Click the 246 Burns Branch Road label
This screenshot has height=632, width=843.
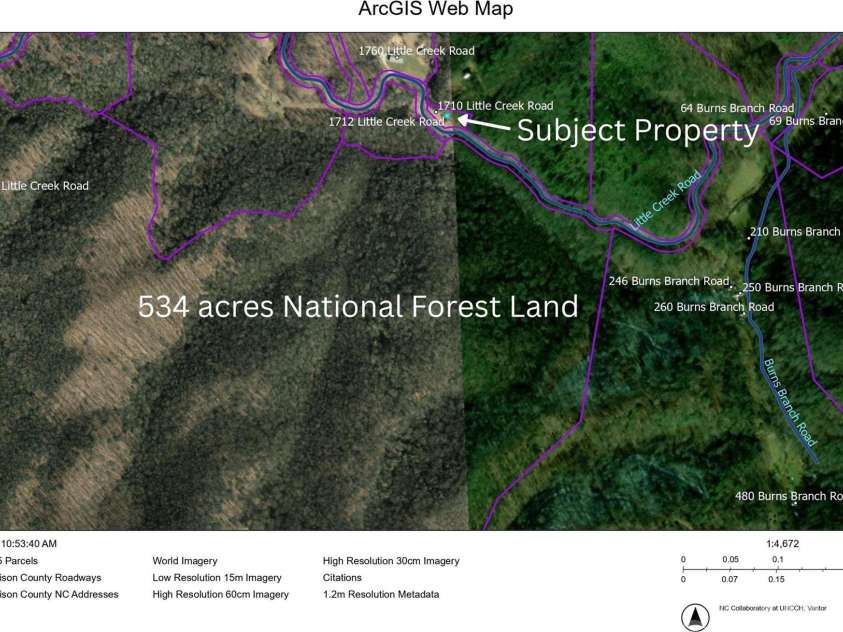click(669, 281)
